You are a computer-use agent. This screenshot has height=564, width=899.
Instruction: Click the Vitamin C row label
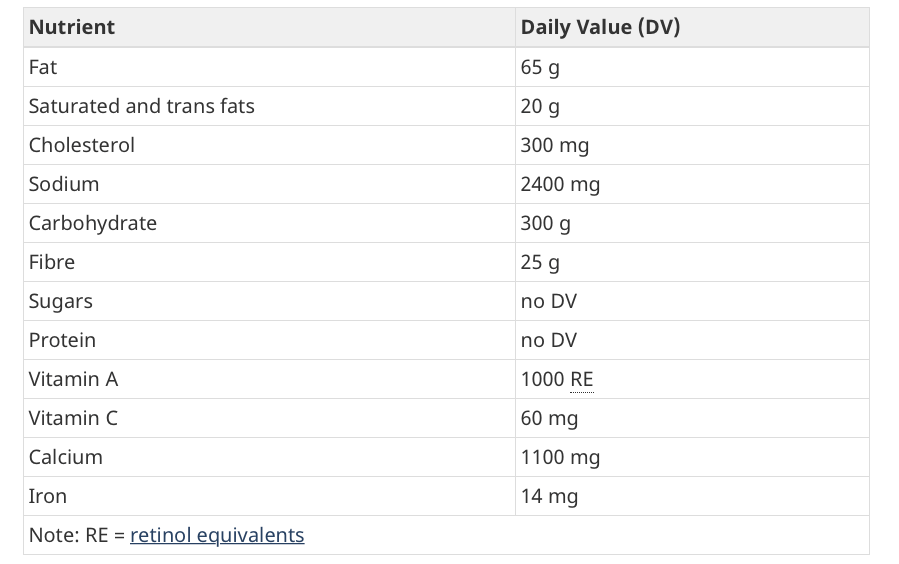click(73, 418)
